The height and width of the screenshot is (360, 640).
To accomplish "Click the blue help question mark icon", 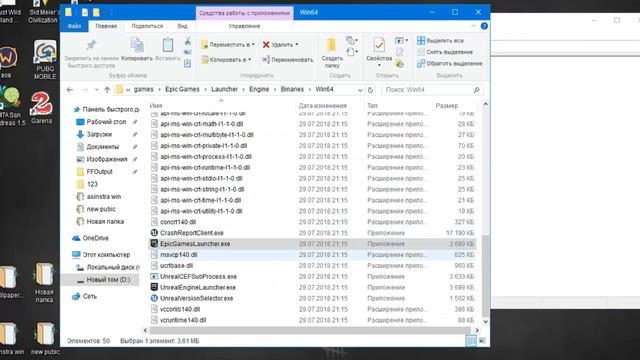I will coord(484,26).
